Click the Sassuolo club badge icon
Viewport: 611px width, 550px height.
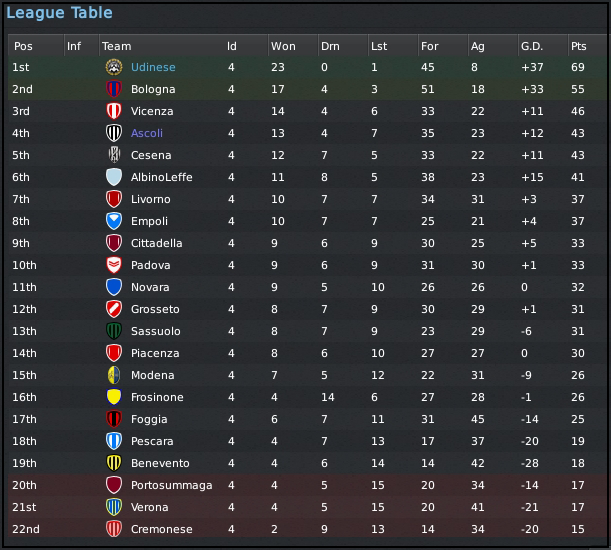(113, 331)
